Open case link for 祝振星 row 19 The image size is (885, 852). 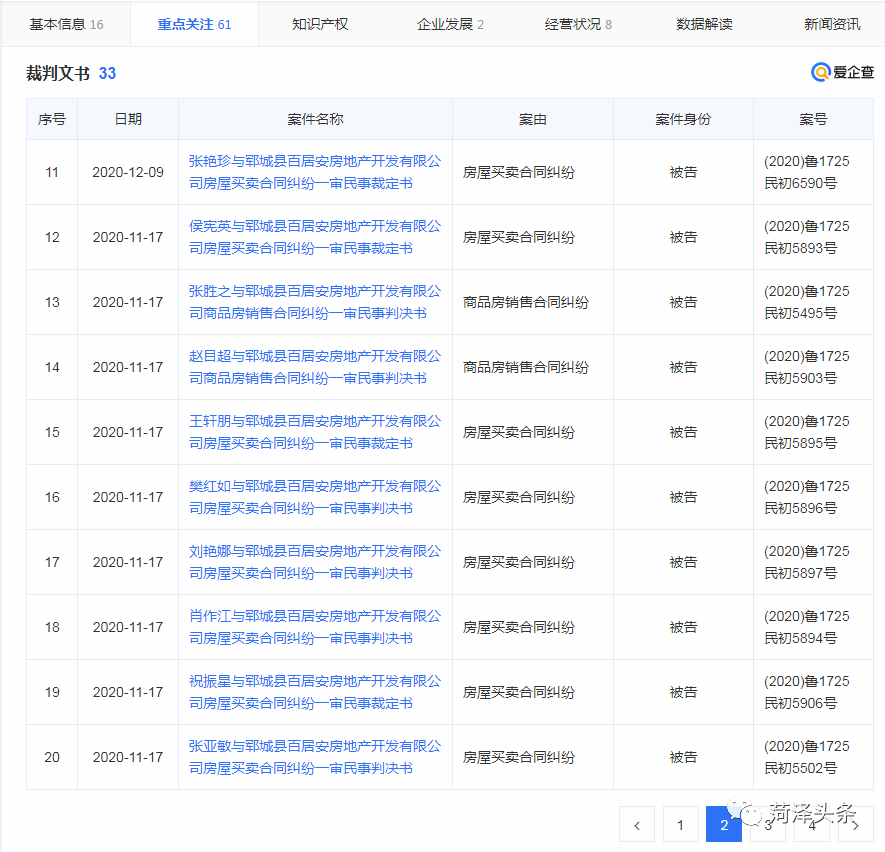pyautogui.click(x=314, y=692)
